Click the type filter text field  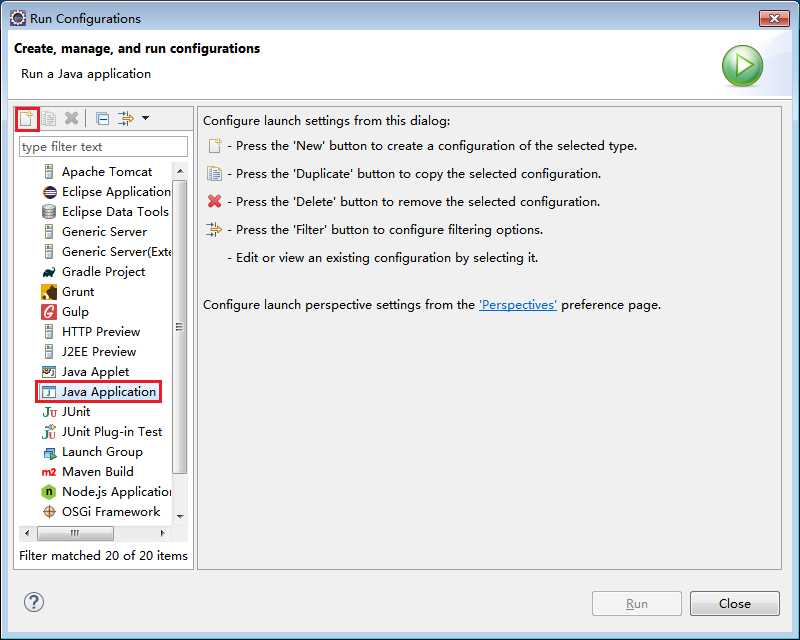pyautogui.click(x=104, y=147)
